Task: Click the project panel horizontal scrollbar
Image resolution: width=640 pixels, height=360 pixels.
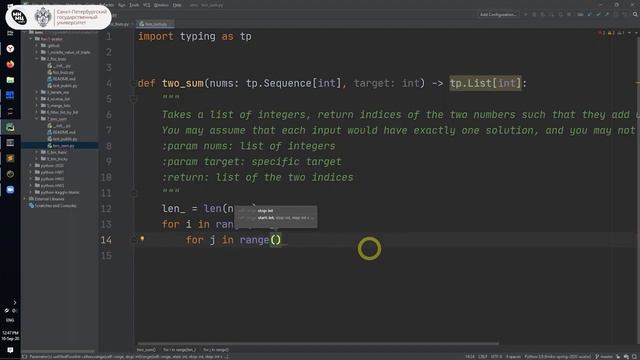Action: coord(59,351)
